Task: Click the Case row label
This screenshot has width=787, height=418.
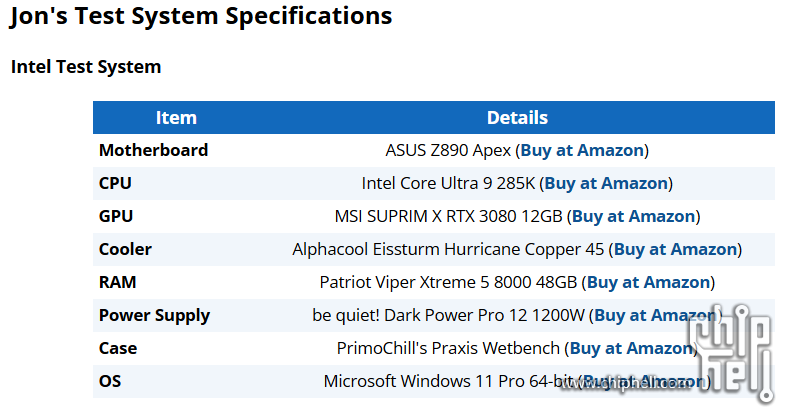Action: [117, 348]
